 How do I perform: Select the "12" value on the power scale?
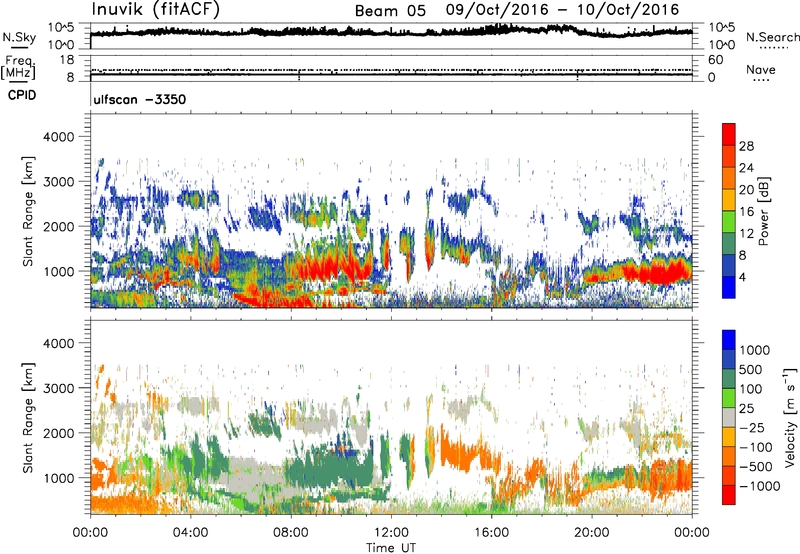(746, 234)
